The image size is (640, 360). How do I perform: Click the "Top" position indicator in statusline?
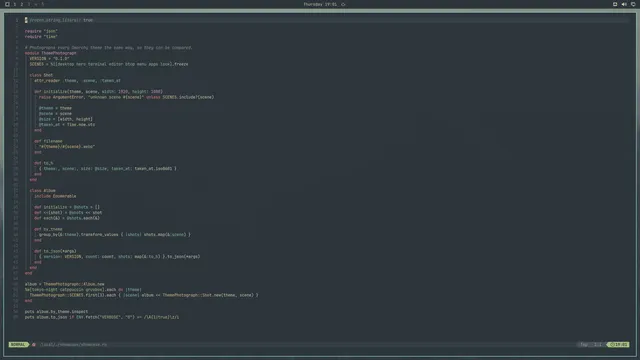[x=584, y=345]
